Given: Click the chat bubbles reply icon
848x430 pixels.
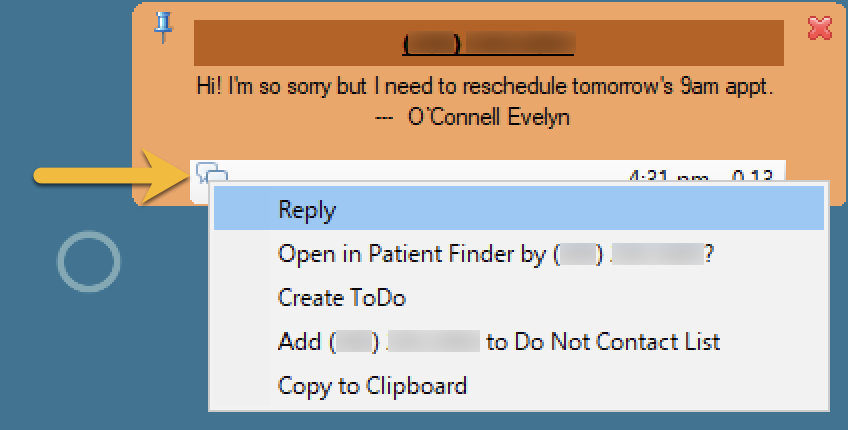Looking at the screenshot, I should (209, 172).
